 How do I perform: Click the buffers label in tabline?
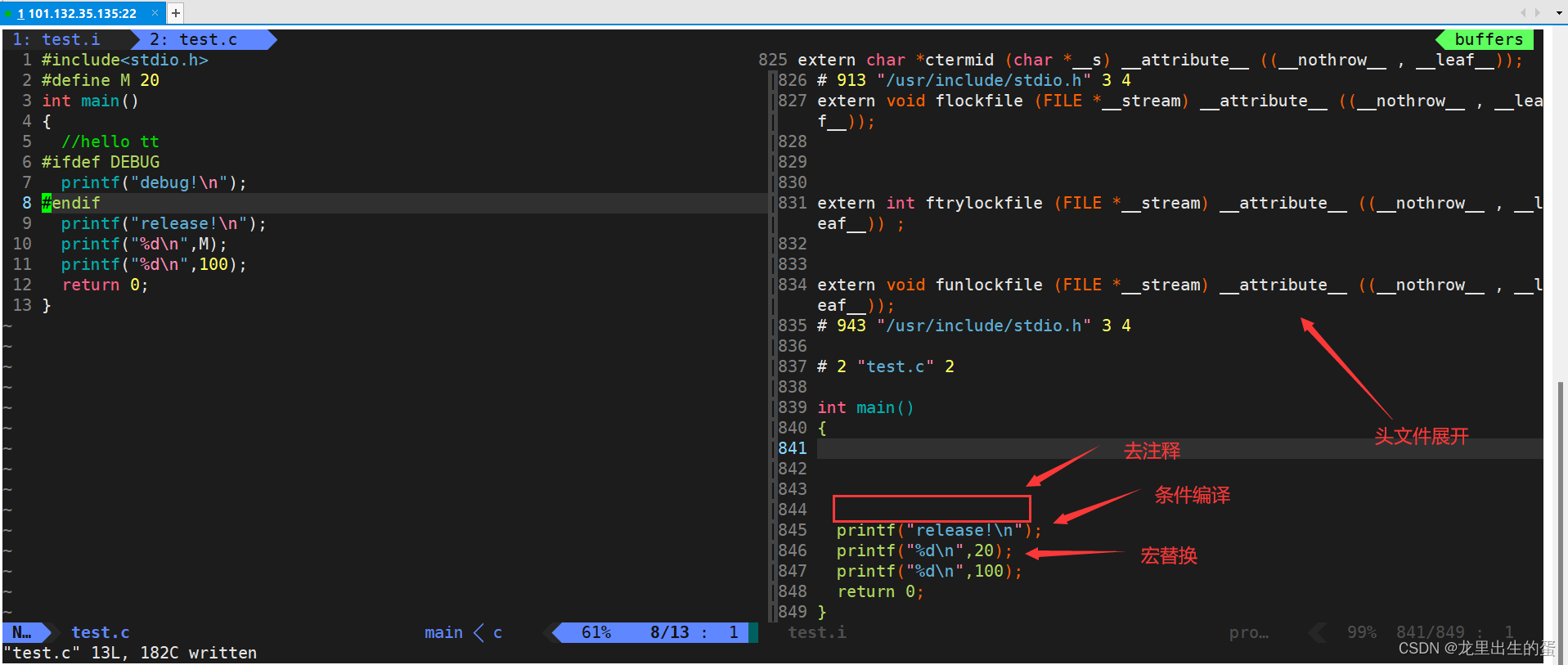click(x=1489, y=39)
